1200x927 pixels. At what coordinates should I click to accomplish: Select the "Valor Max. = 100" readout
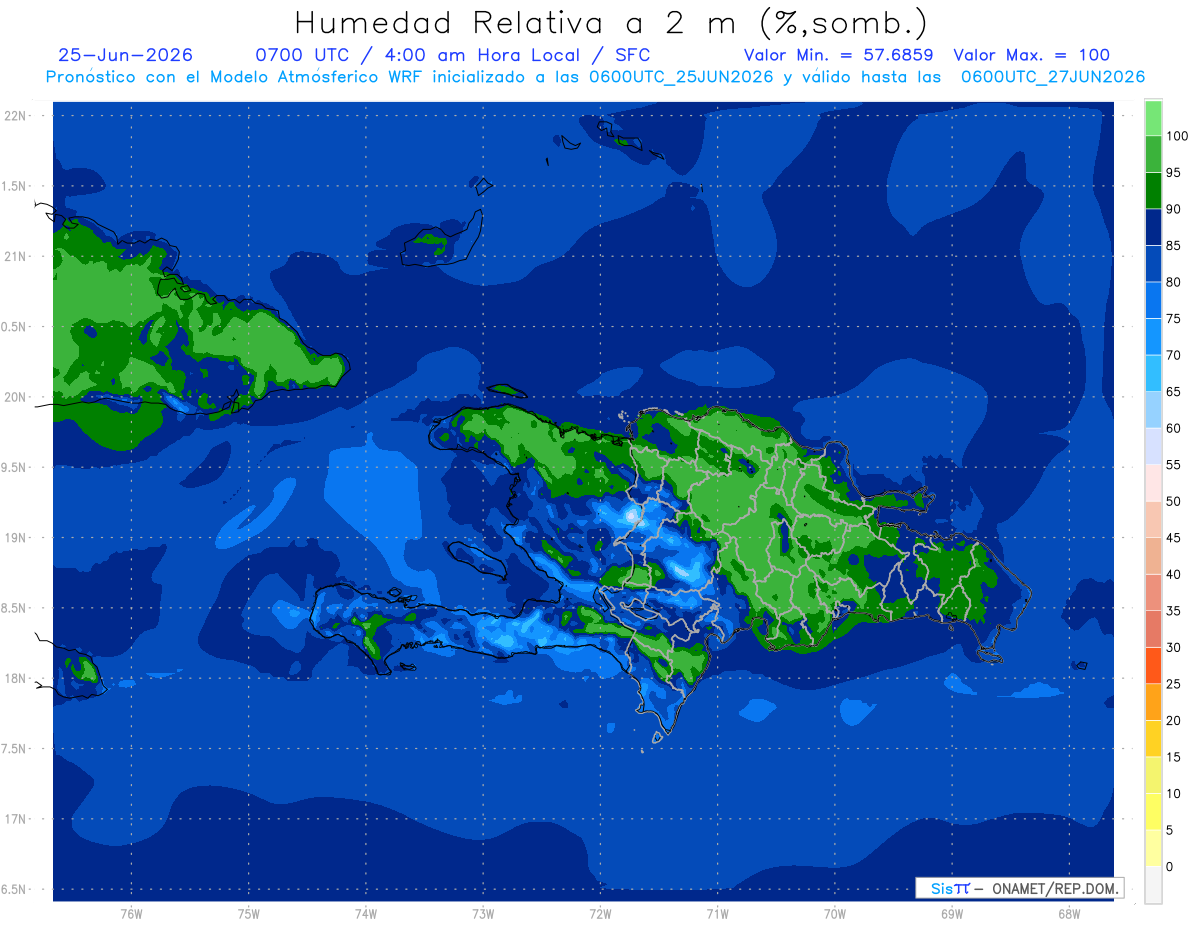1031,55
